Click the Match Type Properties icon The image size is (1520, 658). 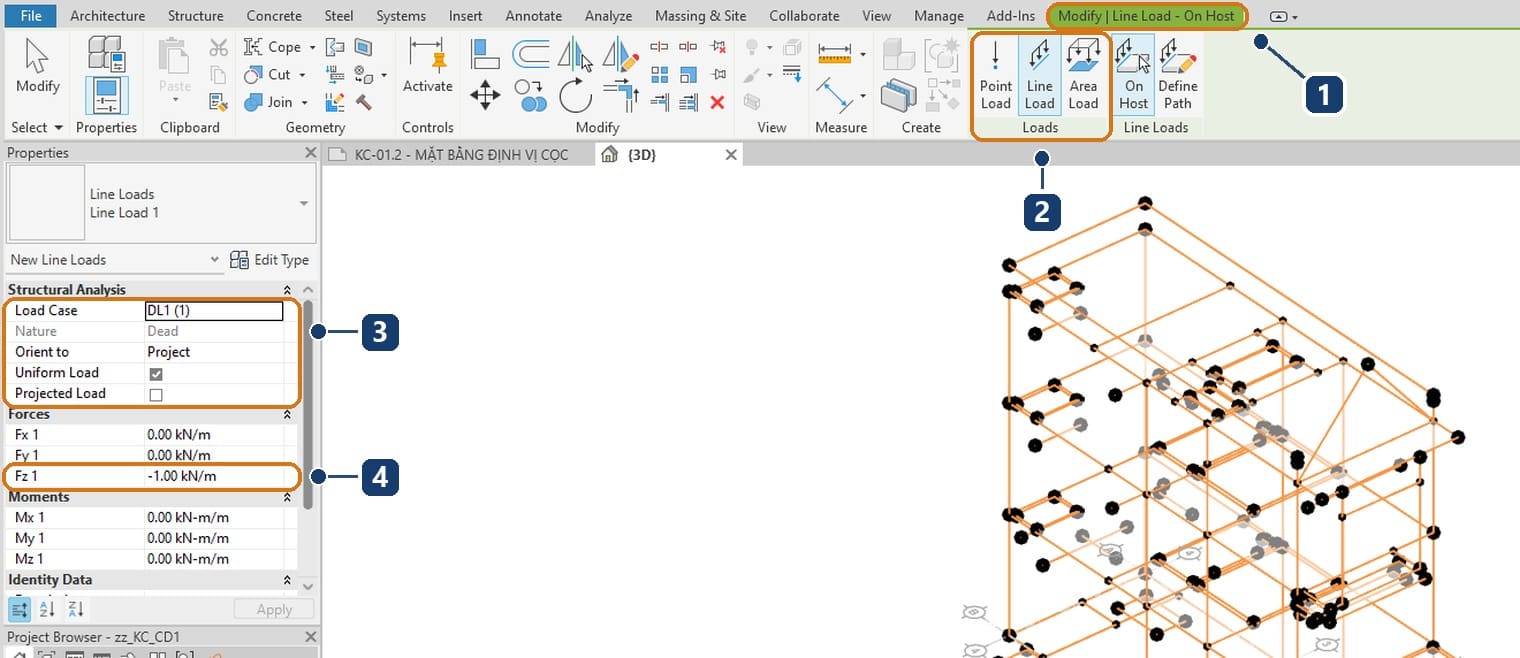point(219,101)
